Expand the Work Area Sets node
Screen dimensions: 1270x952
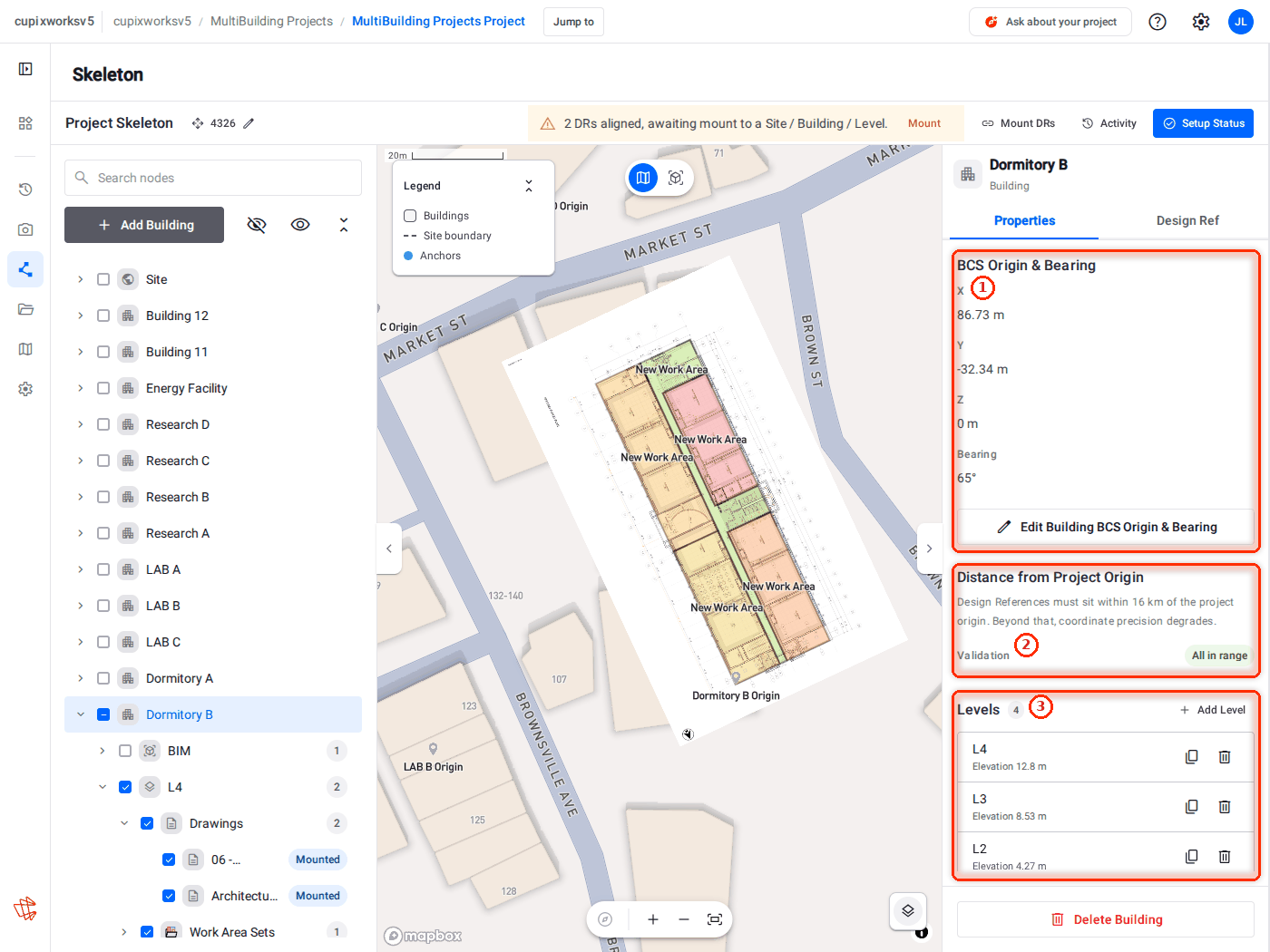(124, 932)
